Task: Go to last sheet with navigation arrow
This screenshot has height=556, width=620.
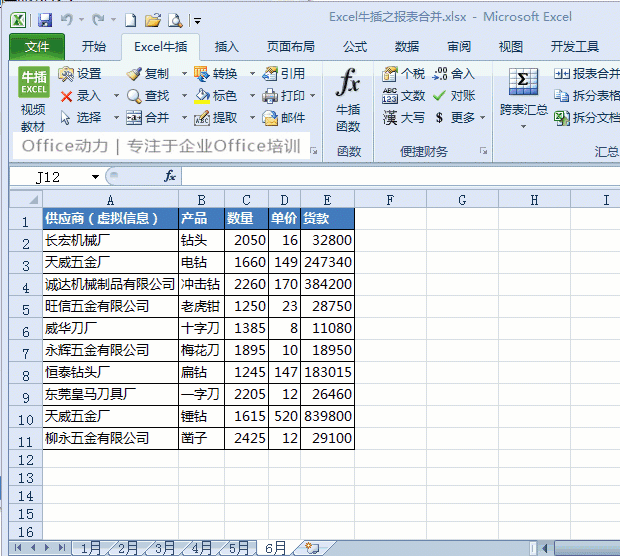Action: click(x=62, y=548)
